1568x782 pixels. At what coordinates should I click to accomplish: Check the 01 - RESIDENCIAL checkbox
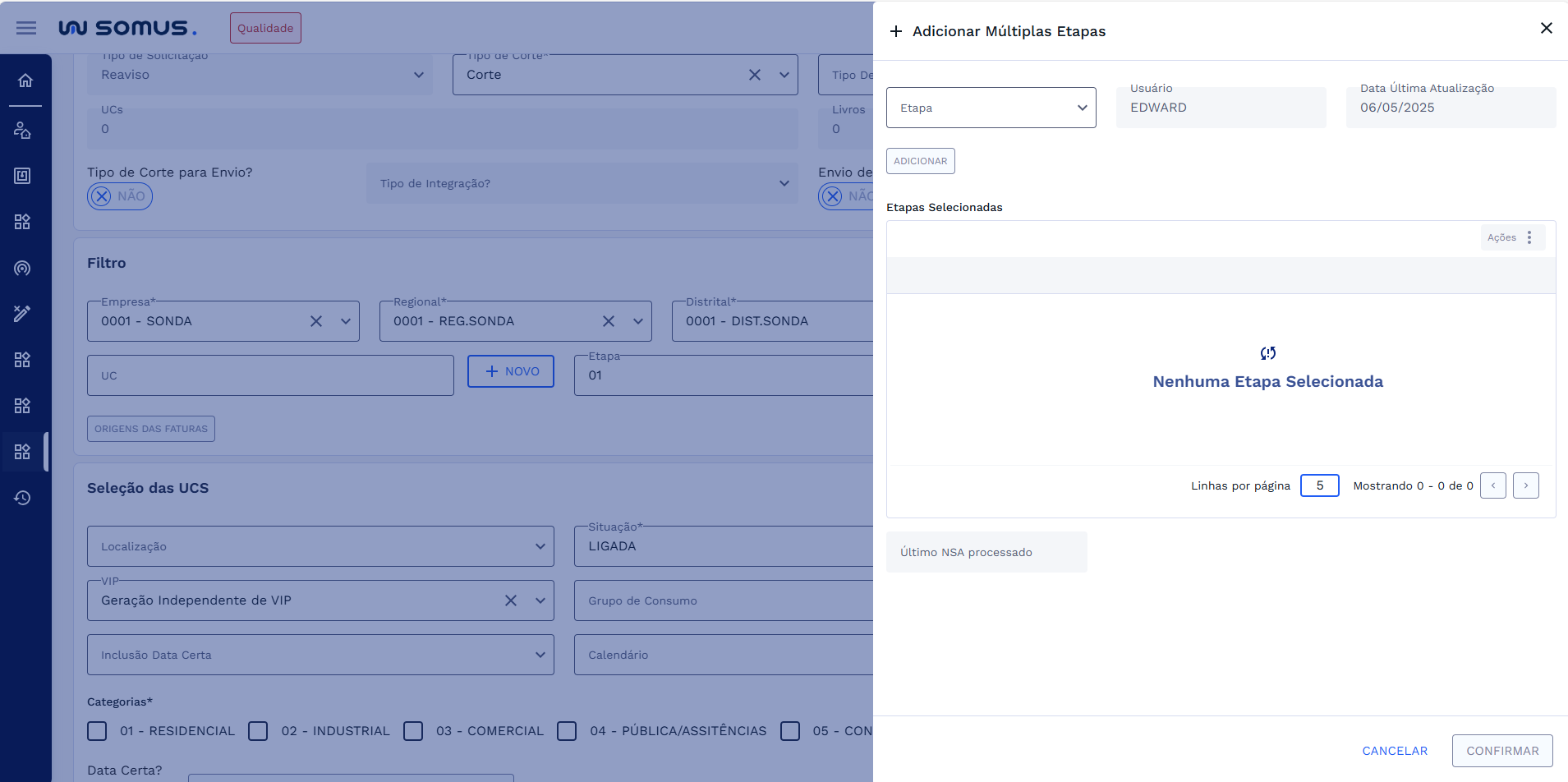pyautogui.click(x=97, y=731)
